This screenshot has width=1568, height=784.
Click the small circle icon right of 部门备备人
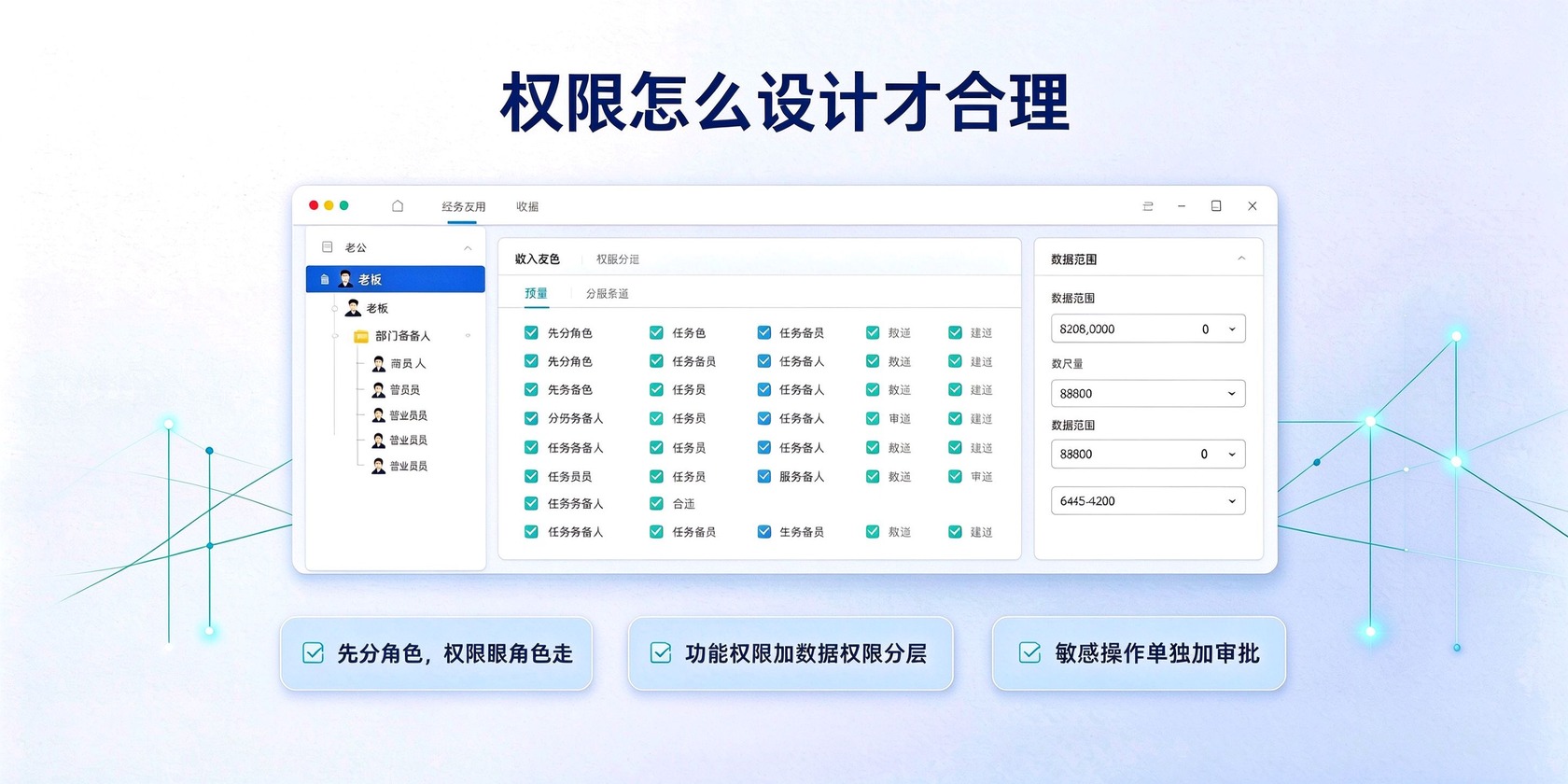(469, 336)
